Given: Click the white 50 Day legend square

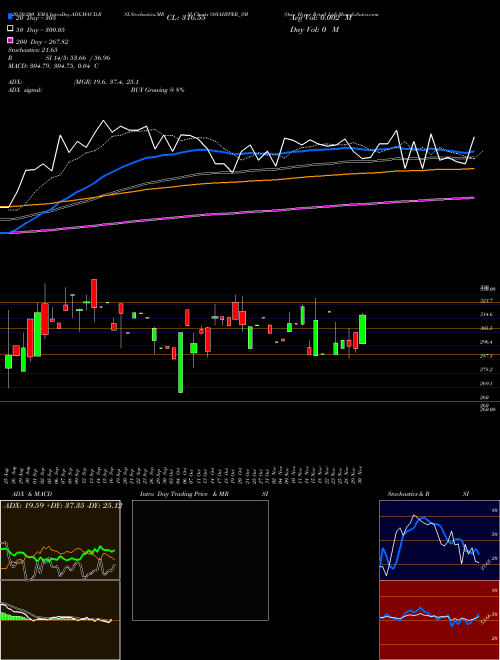Looking at the screenshot, I should (10, 29).
